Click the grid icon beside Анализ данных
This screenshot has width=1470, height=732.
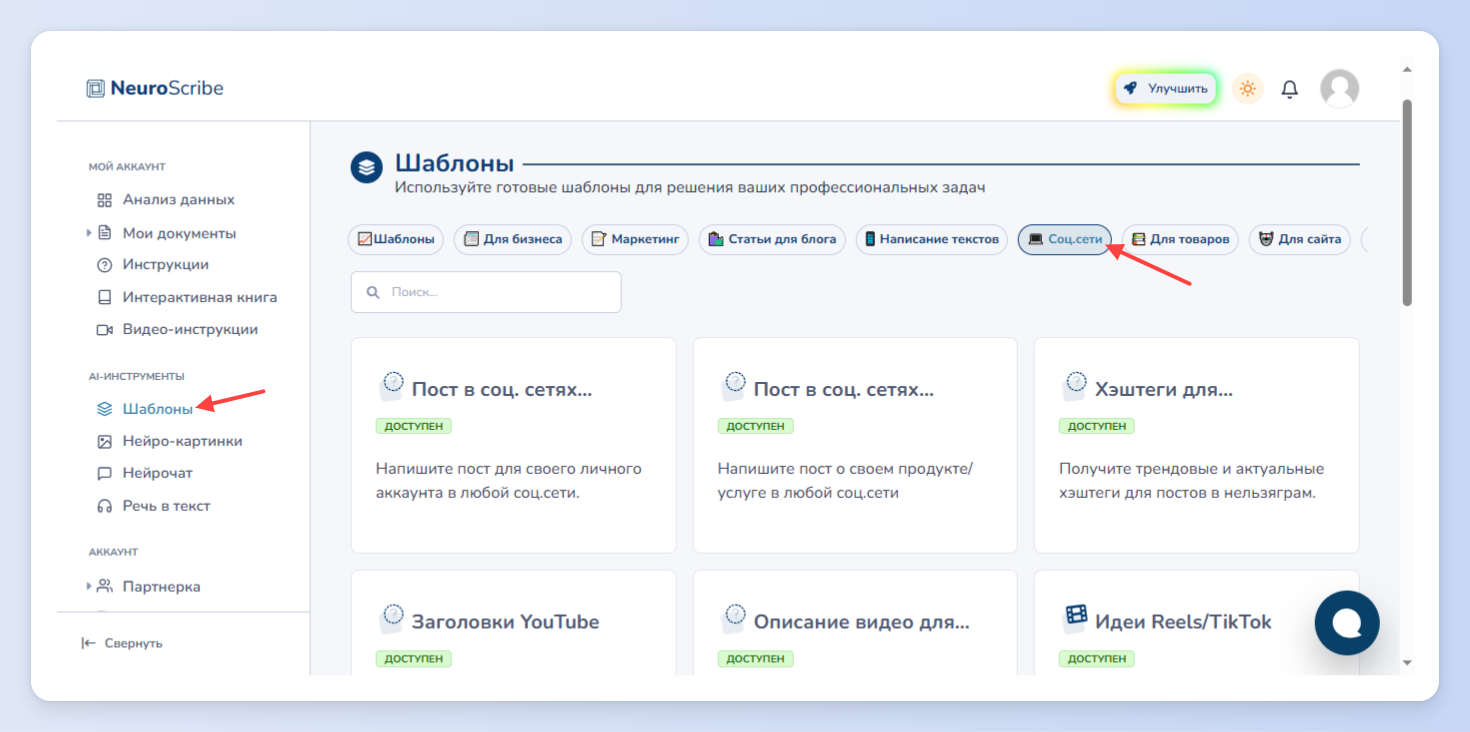click(x=104, y=200)
